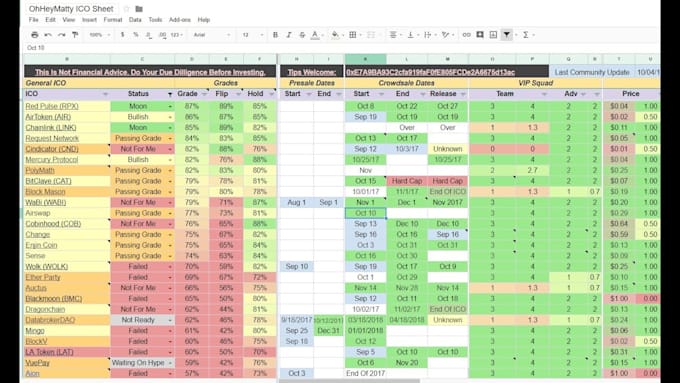Click the folder icon beside title

coord(139,9)
